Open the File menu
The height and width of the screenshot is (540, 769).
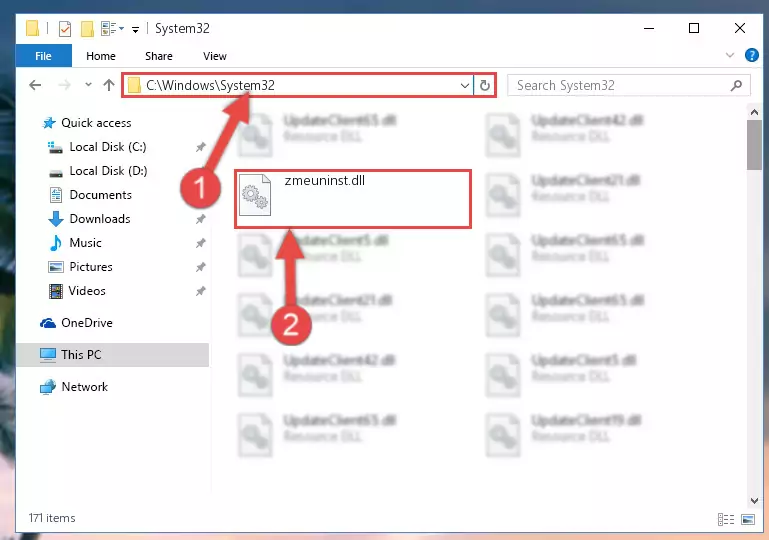[x=43, y=56]
